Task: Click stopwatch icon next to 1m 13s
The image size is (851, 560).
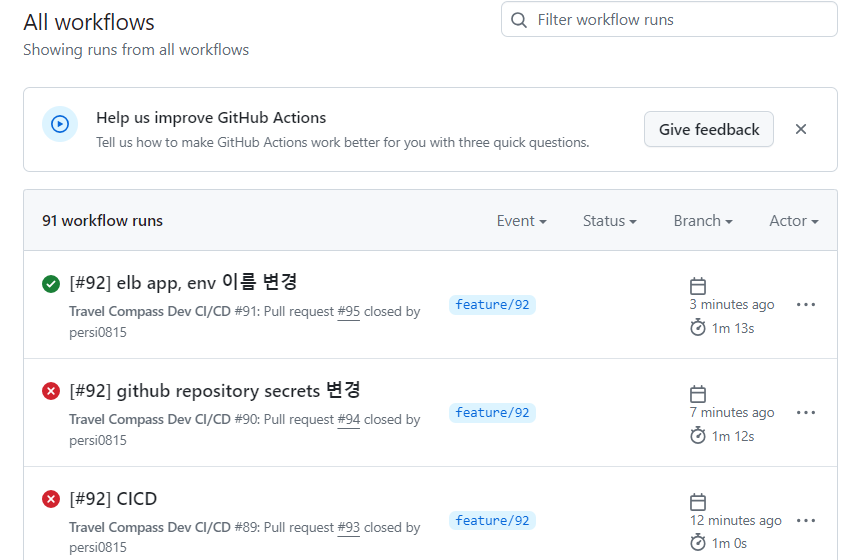Action: (698, 328)
